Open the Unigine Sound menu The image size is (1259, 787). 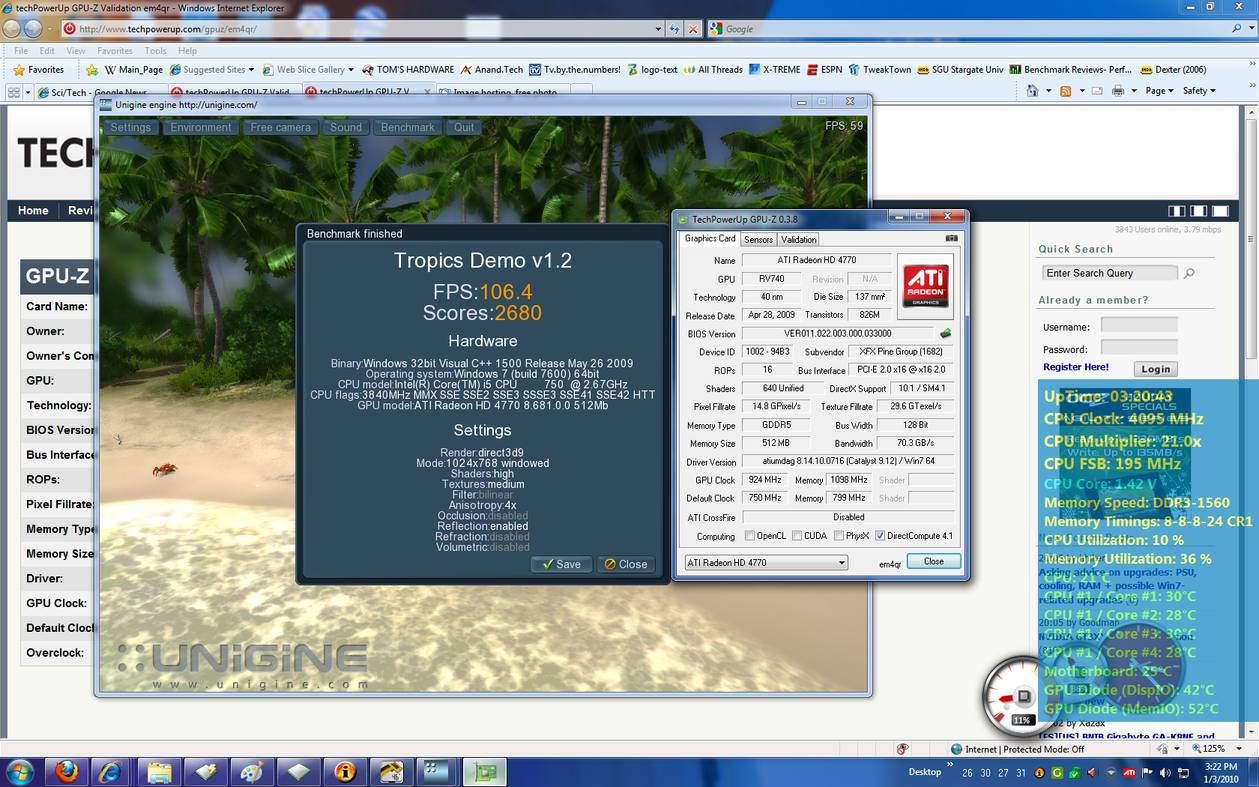[x=346, y=128]
